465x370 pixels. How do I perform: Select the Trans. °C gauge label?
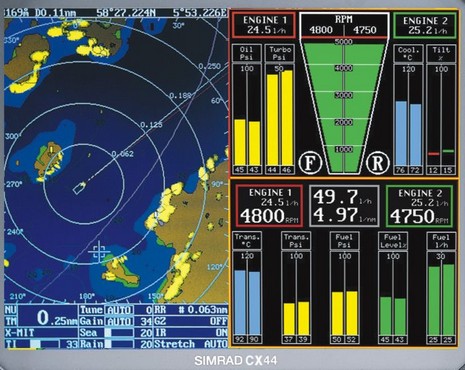(x=247, y=241)
